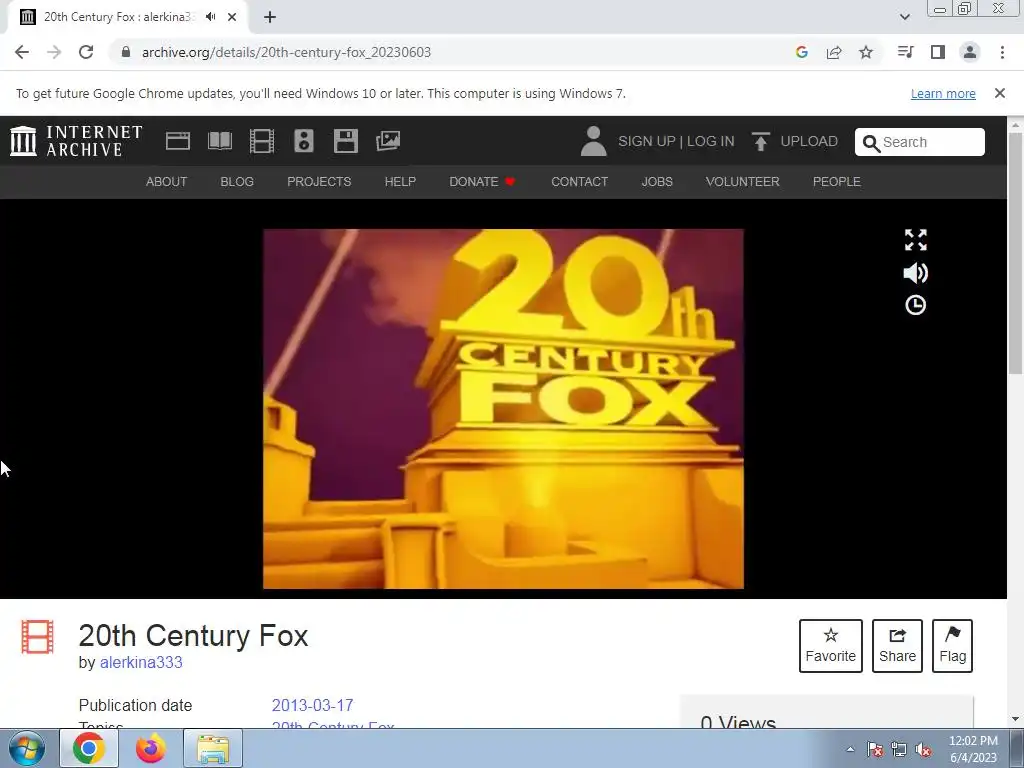This screenshot has height=768, width=1024.
Task: Click the Upload arrow icon
Action: (760, 141)
